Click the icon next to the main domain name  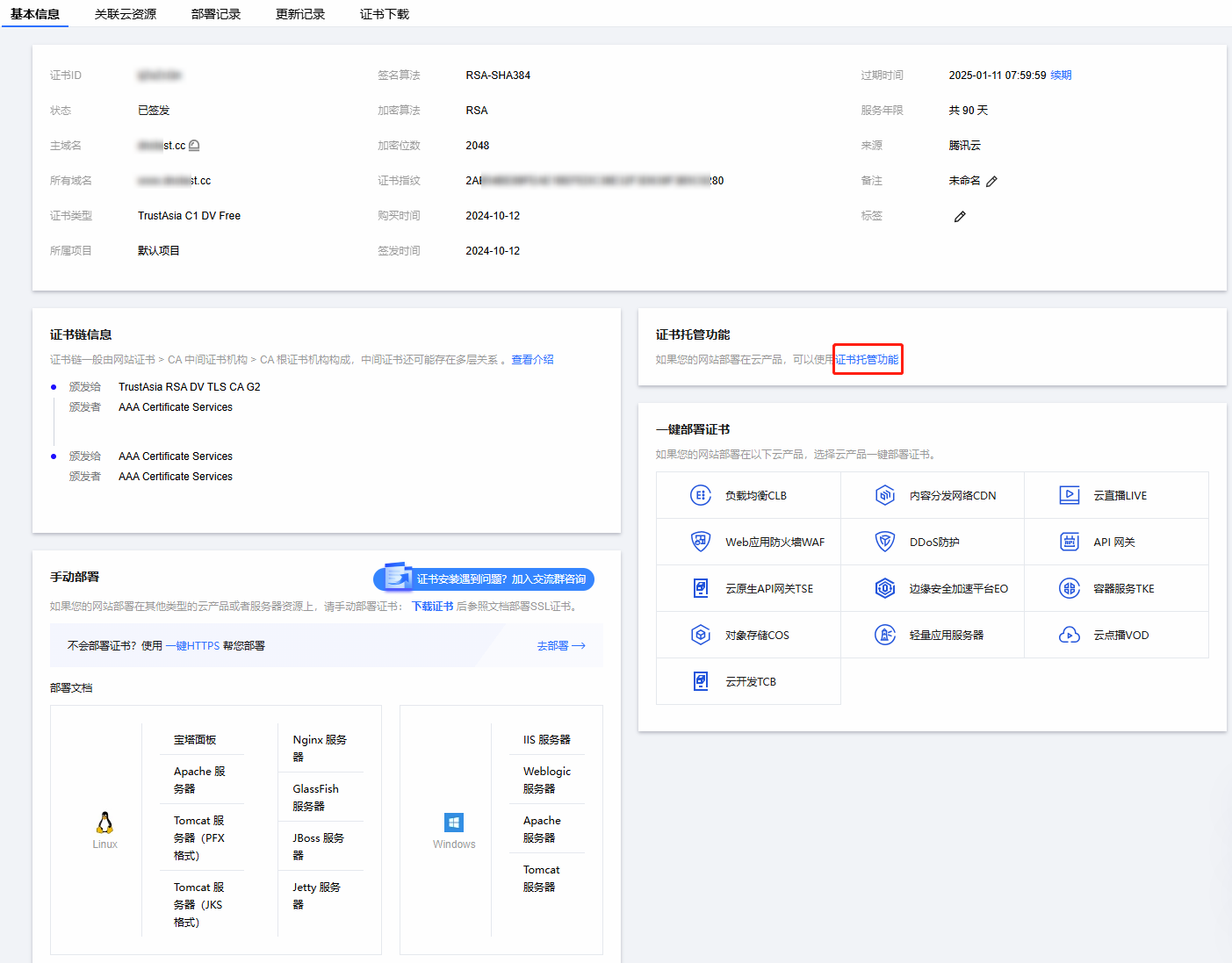[x=194, y=146]
